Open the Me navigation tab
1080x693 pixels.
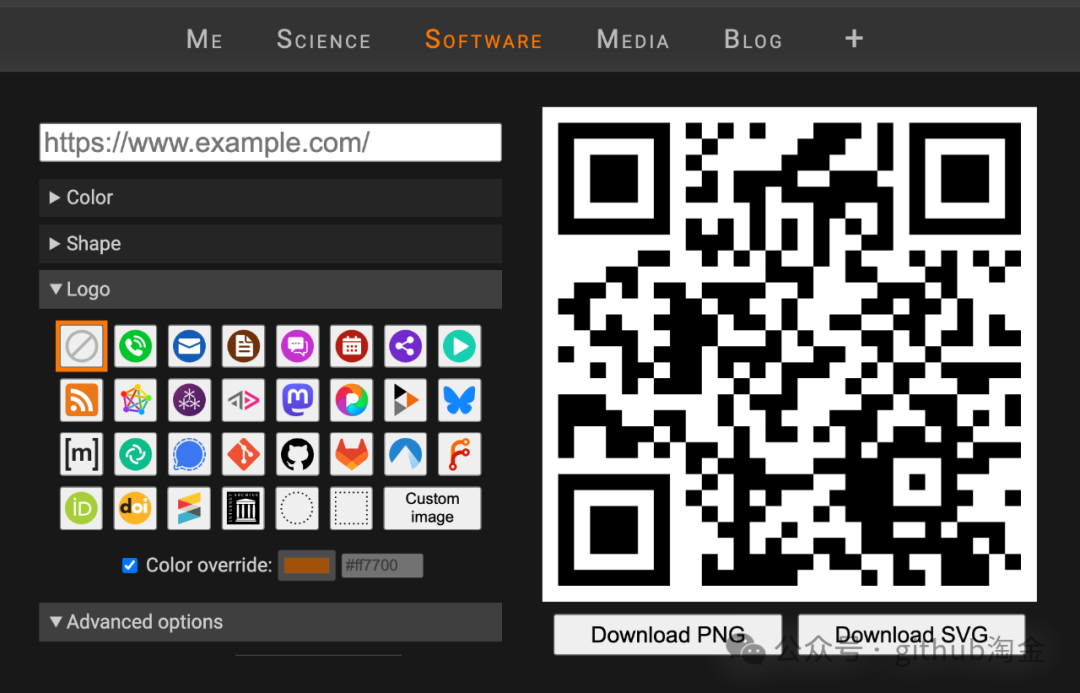pos(205,39)
